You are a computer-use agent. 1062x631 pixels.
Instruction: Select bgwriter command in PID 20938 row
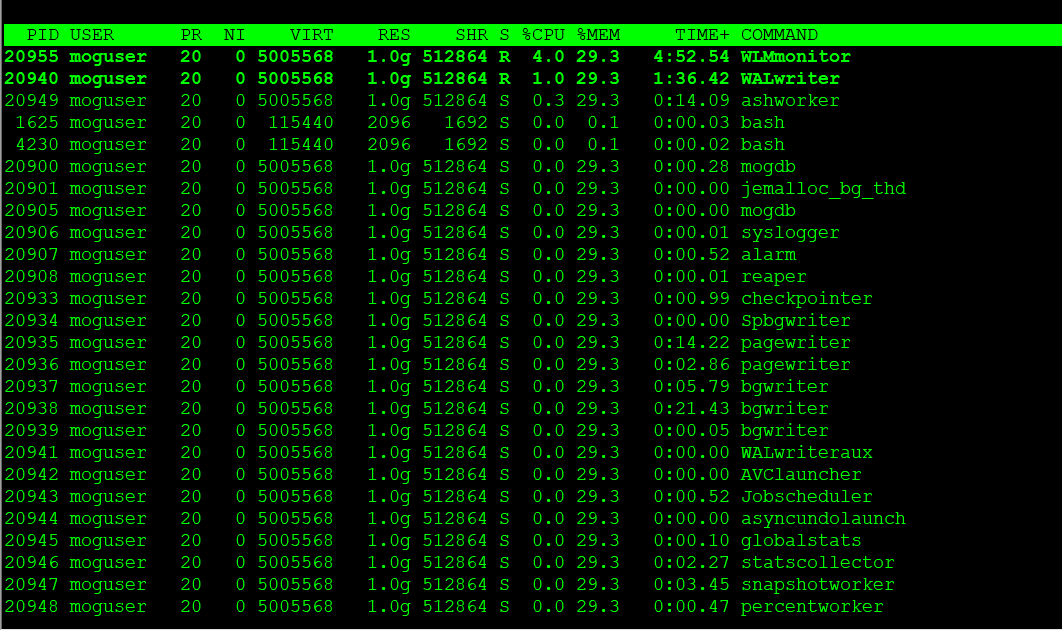[785, 409]
